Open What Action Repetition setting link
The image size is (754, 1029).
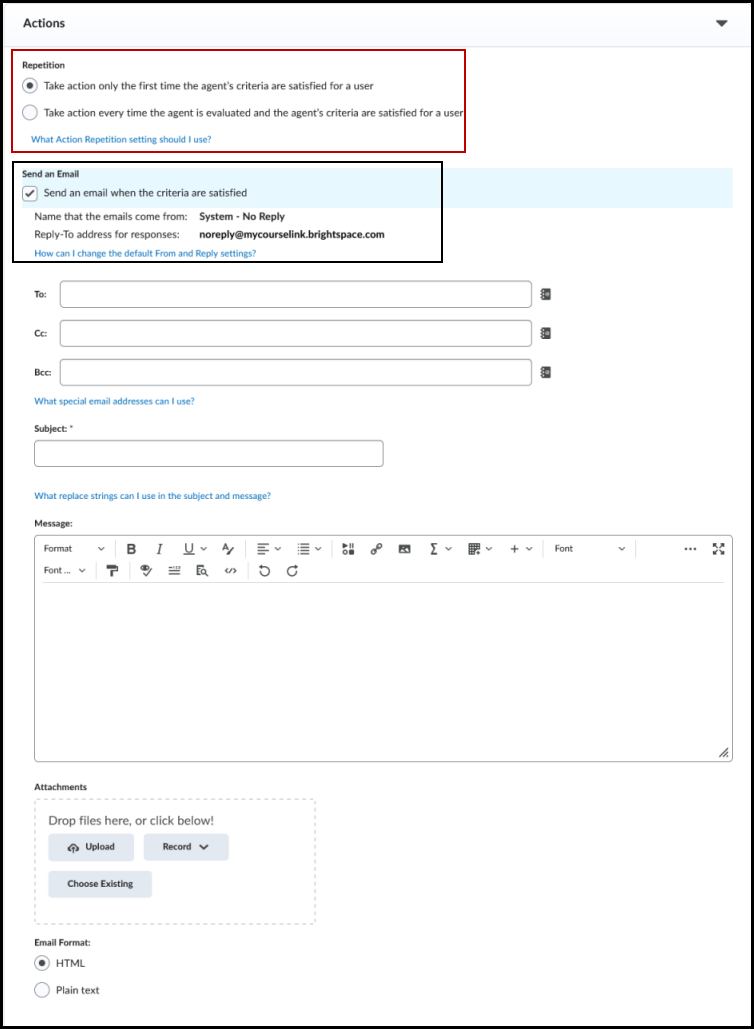click(x=121, y=139)
